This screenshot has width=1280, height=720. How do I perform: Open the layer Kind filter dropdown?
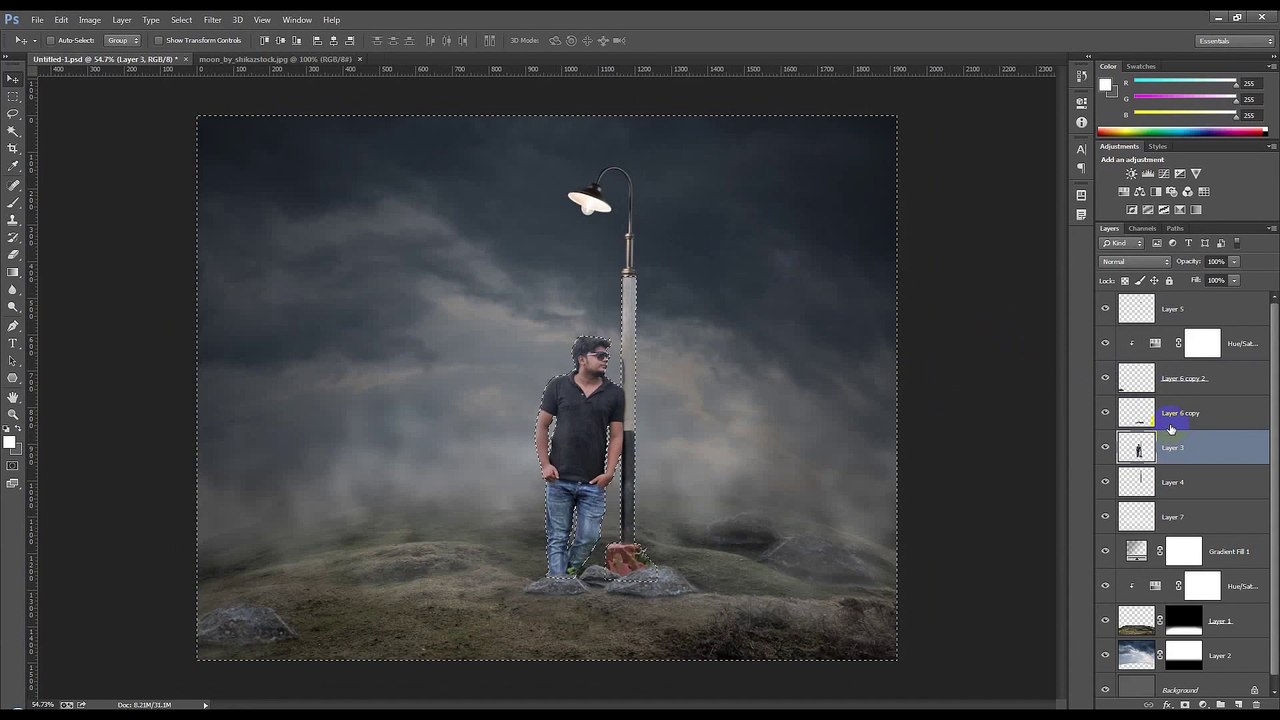click(1121, 243)
